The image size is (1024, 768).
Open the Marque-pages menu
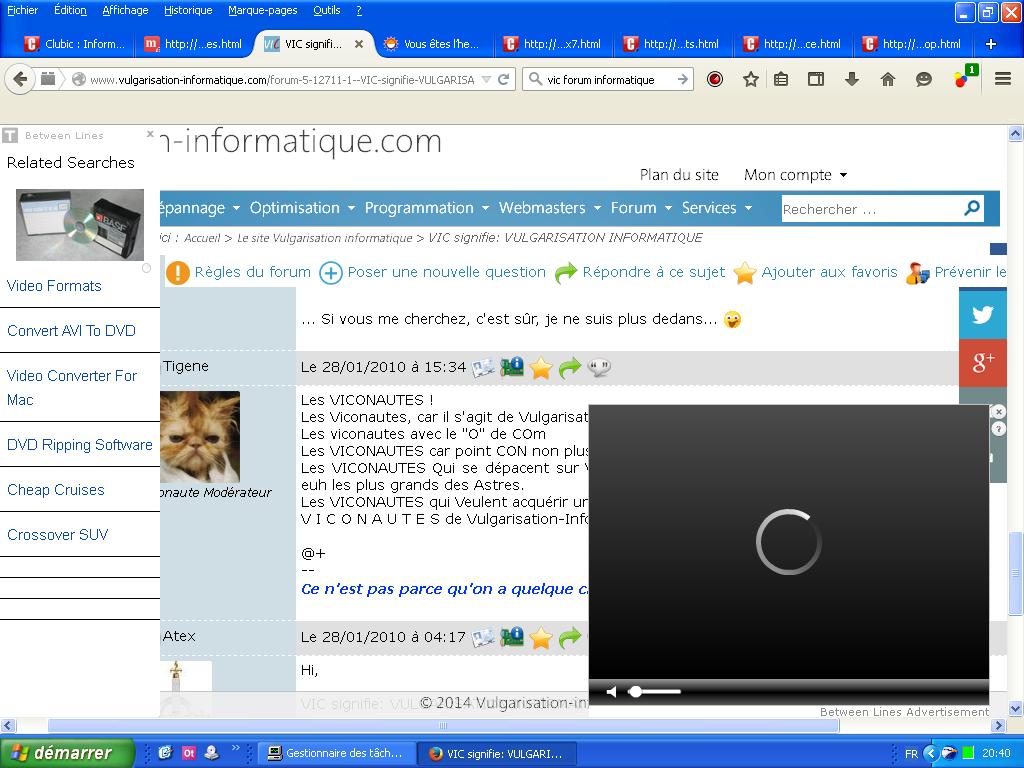tap(262, 10)
